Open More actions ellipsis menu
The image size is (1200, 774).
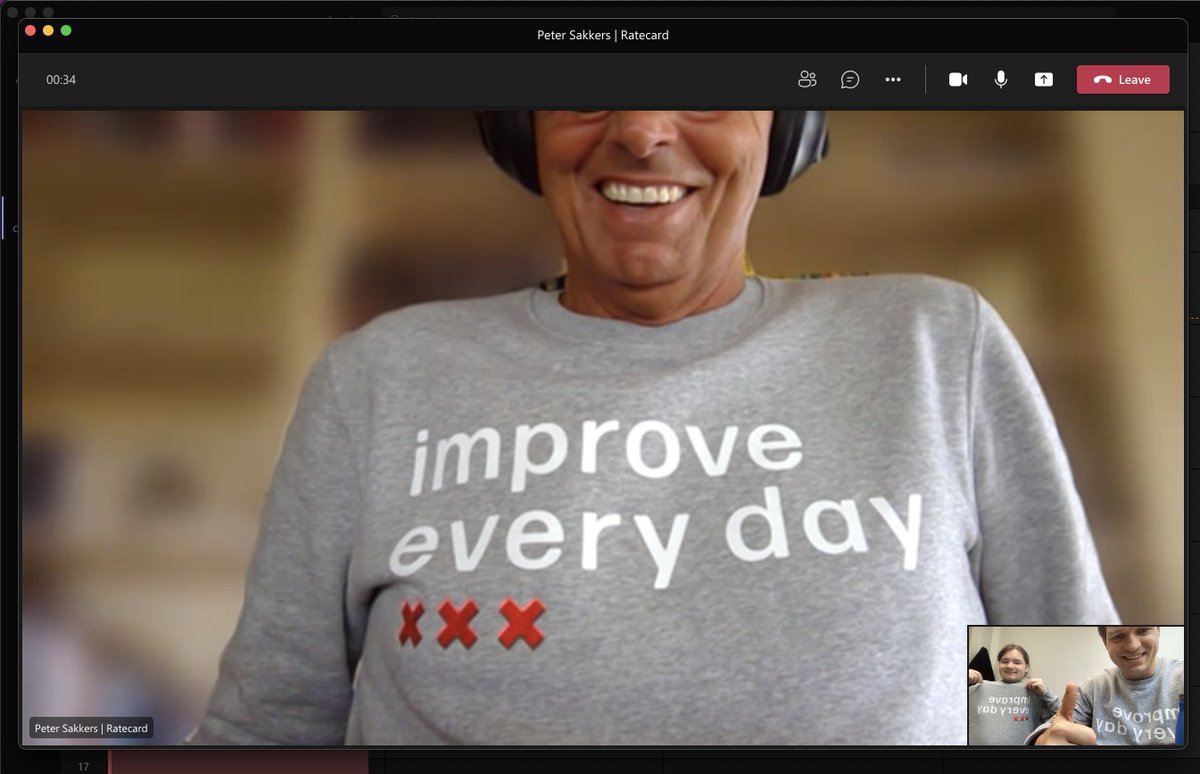[893, 80]
